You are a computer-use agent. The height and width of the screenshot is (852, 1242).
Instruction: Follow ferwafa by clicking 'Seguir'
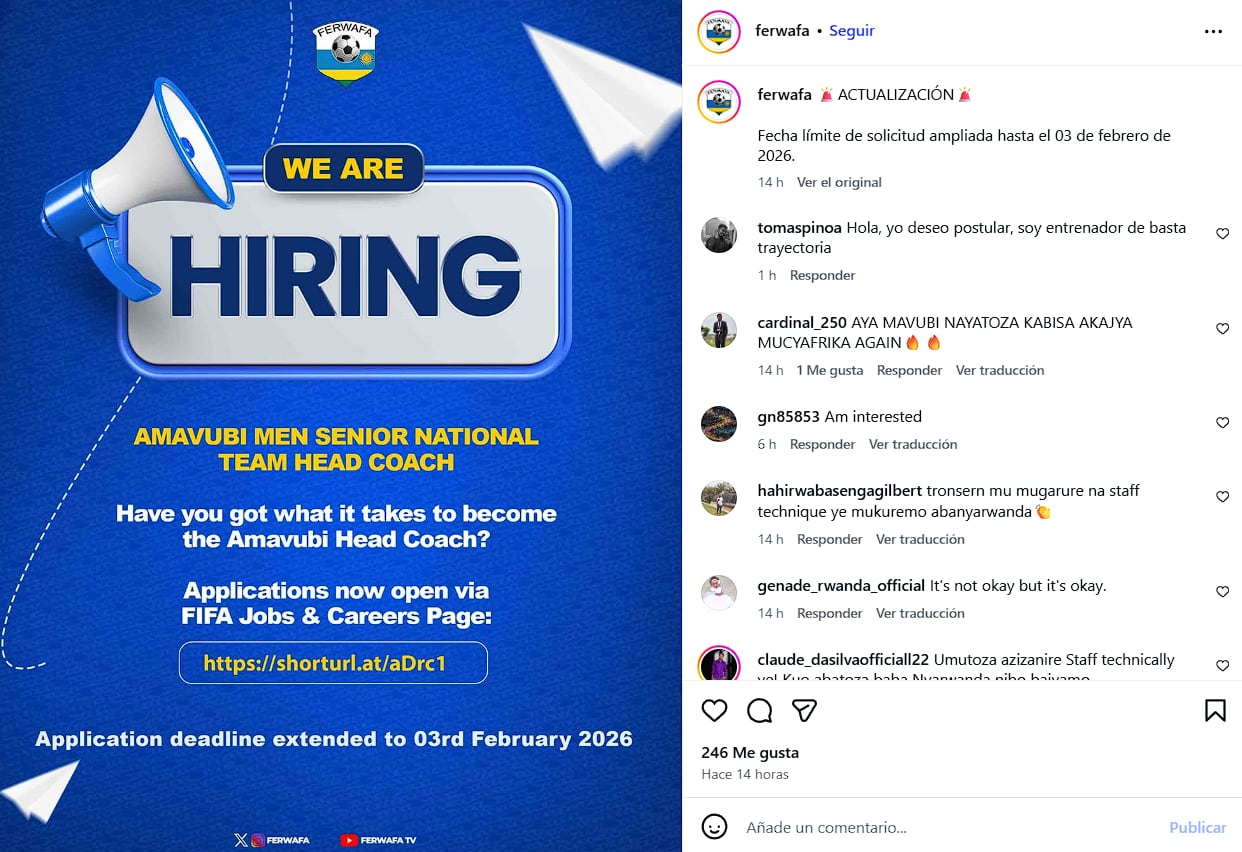pos(851,30)
